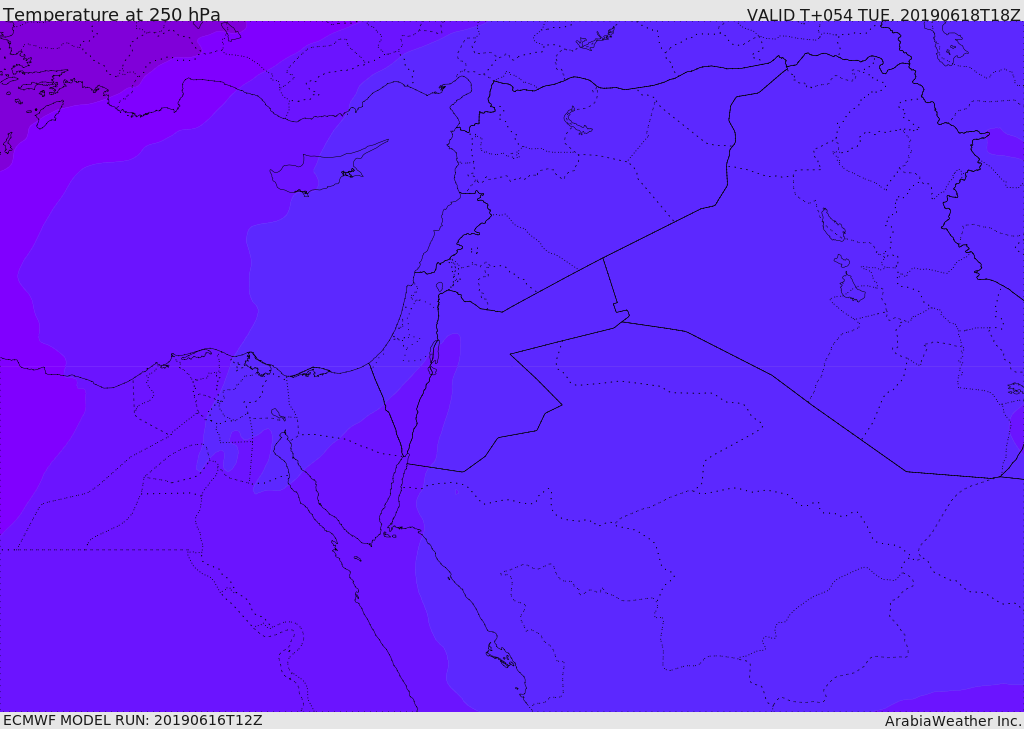Click the 'Temperature at 250 hPa' title
Screen dimensions: 1024x729
click(x=112, y=14)
